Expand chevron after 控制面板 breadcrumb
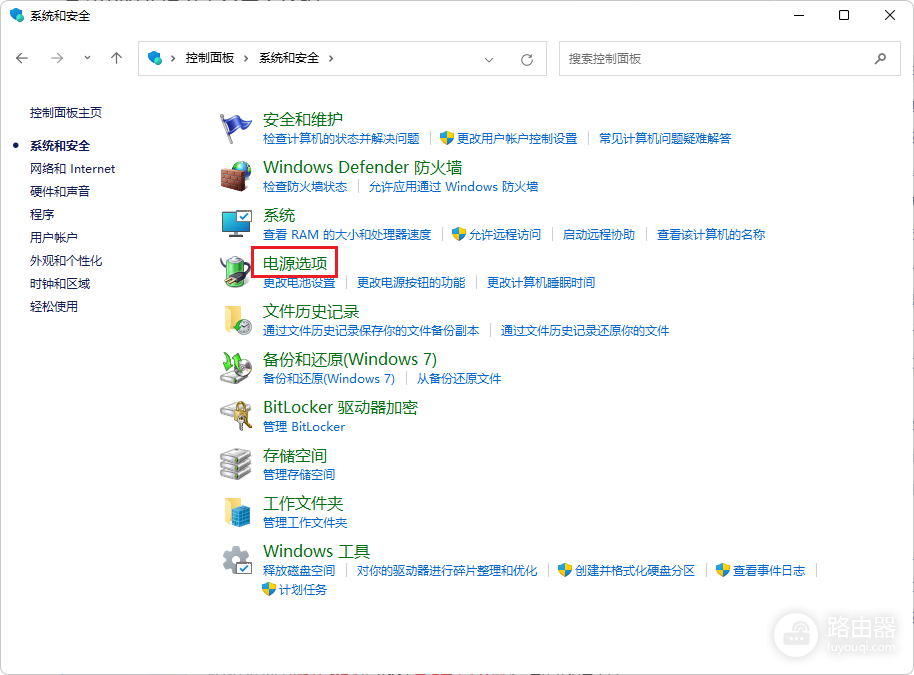Screen dimensions: 914x675 [246, 58]
